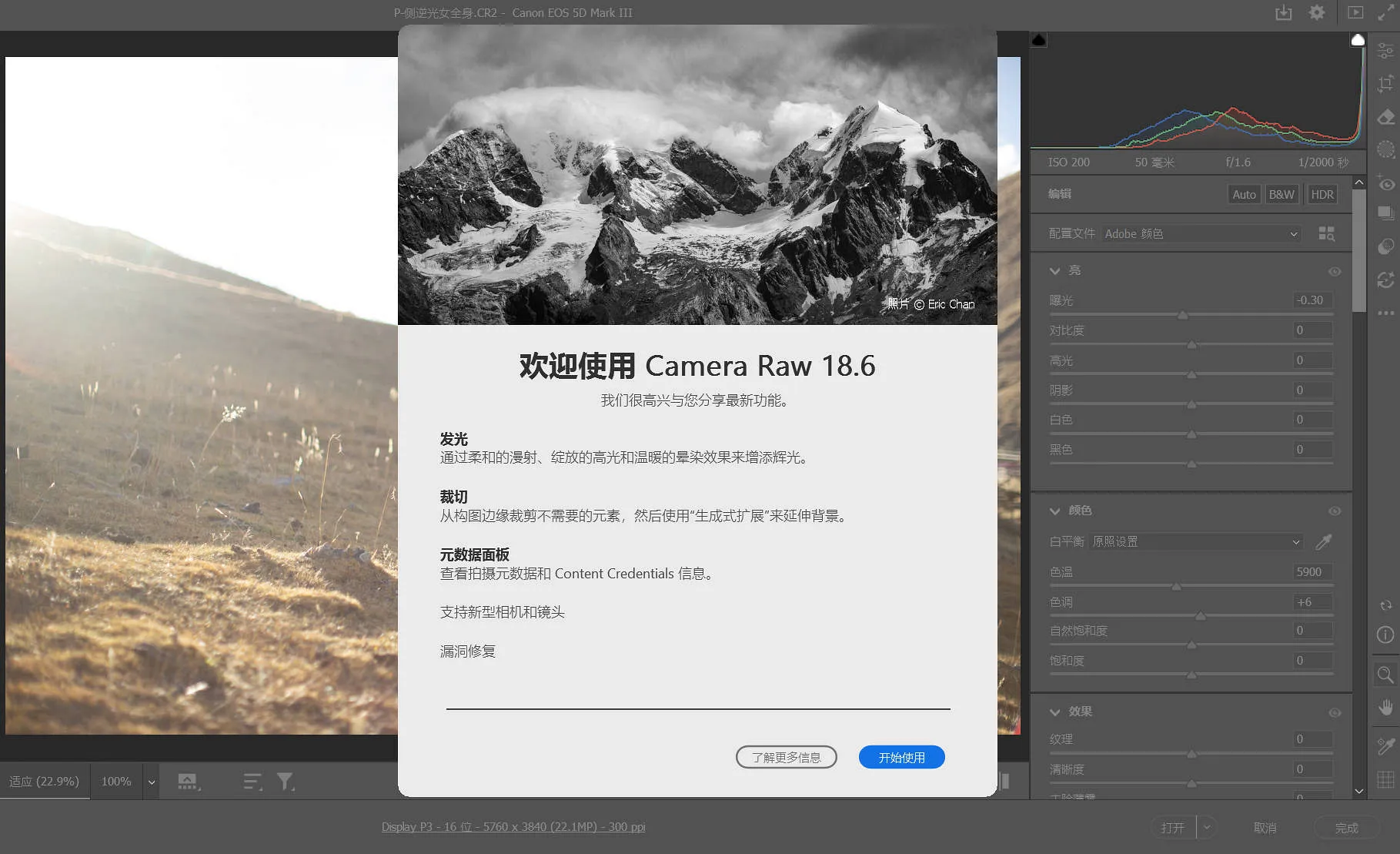Image resolution: width=1400 pixels, height=854 pixels.
Task: Select the Hand pan tool
Action: (x=1385, y=707)
